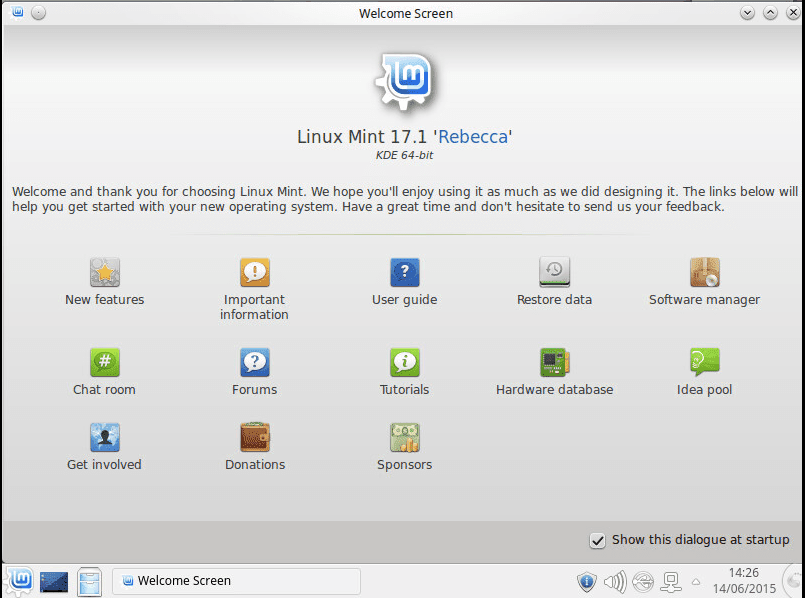The image size is (805, 598).
Task: Click the Important information icon
Action: [254, 271]
